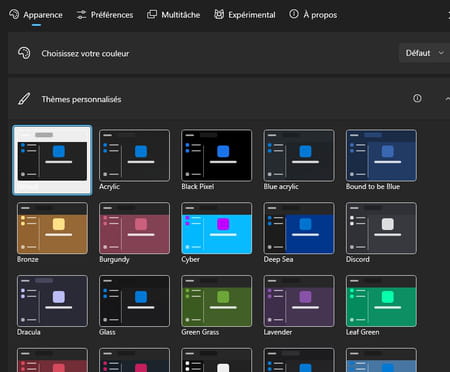Viewport: 450px width, 372px height.
Task: Select the Default theme thumbnail
Action: coord(52,160)
